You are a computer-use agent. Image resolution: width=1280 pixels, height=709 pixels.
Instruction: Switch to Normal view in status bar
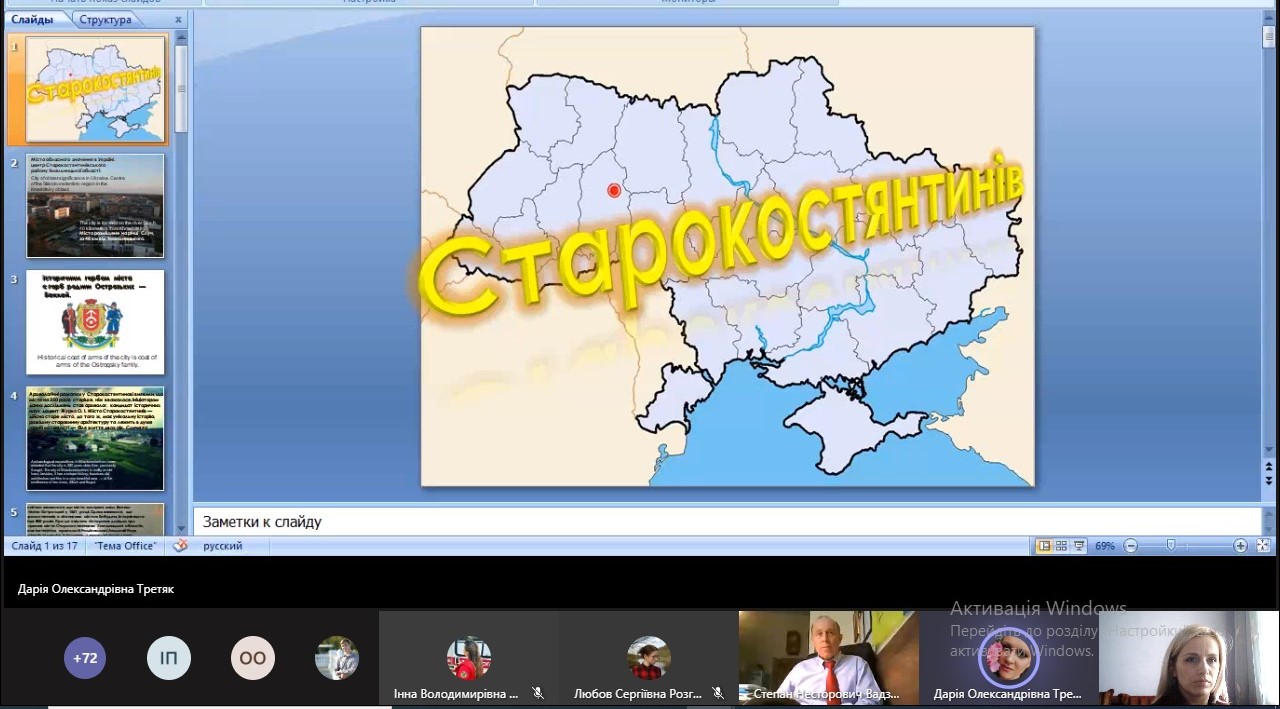pyautogui.click(x=1044, y=546)
